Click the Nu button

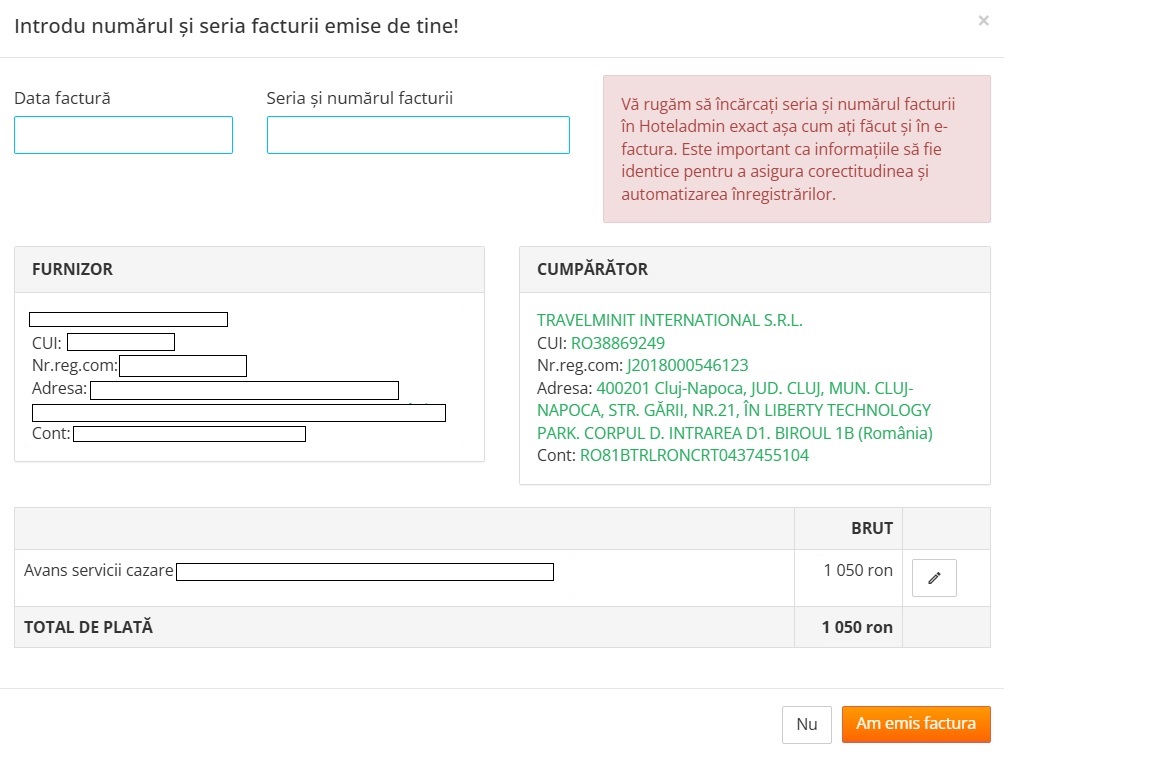(x=806, y=725)
